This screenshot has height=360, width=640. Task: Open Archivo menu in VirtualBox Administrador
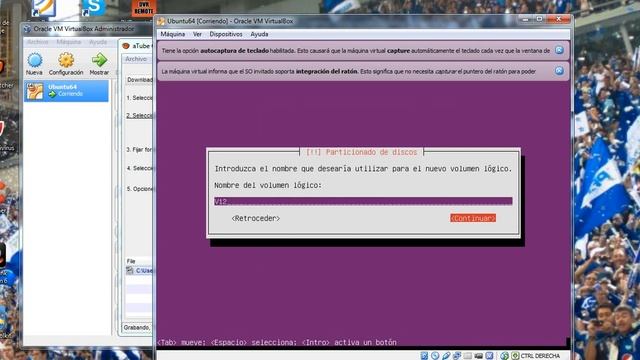[x=38, y=42]
